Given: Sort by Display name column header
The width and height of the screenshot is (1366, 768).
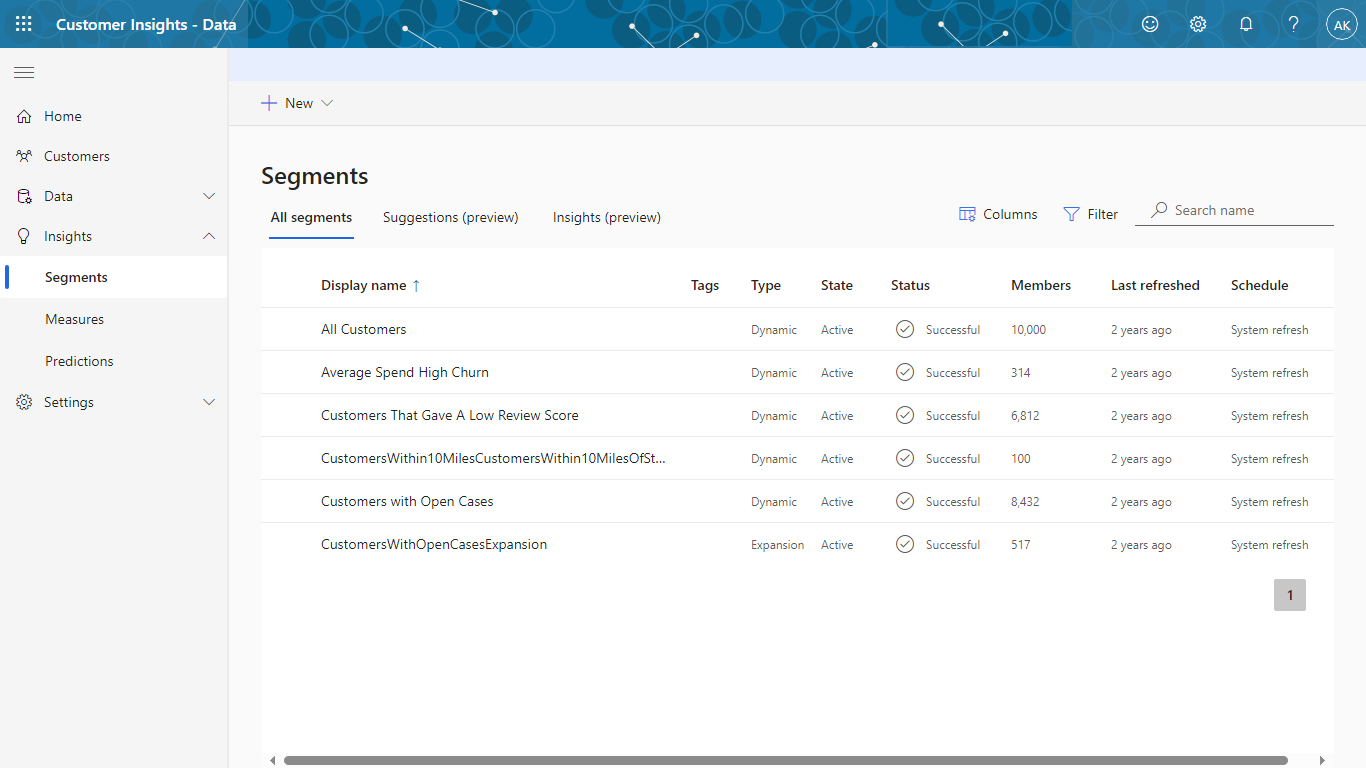Looking at the screenshot, I should (364, 285).
